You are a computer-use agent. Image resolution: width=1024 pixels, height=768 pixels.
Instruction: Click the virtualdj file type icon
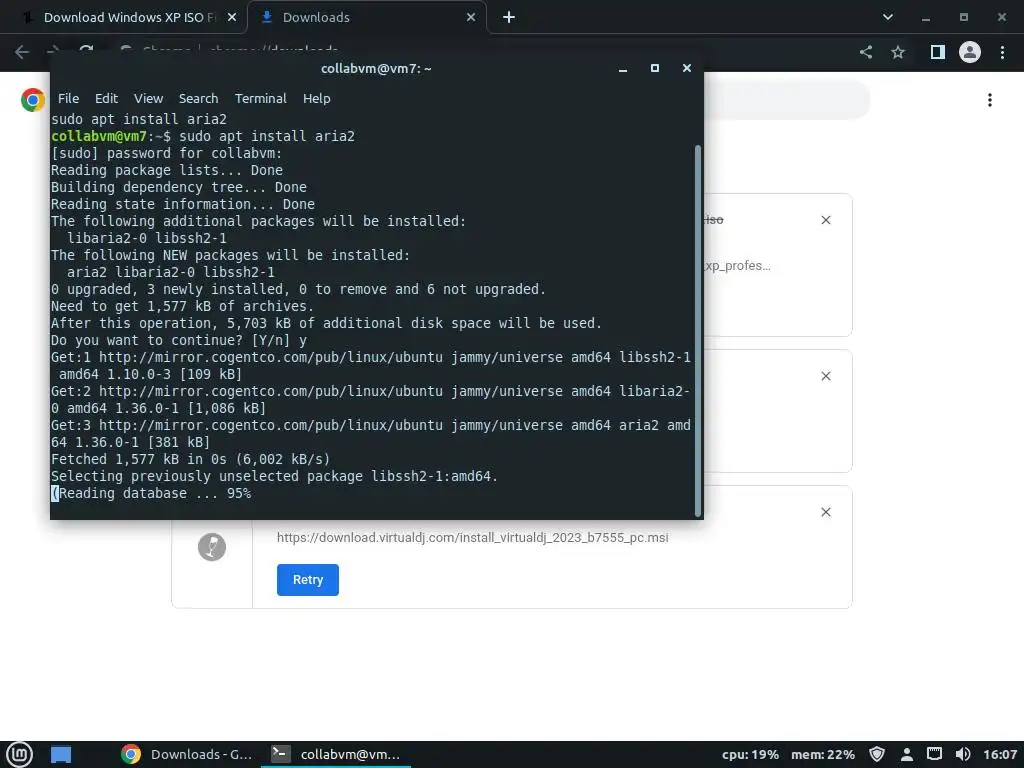pyautogui.click(x=212, y=547)
